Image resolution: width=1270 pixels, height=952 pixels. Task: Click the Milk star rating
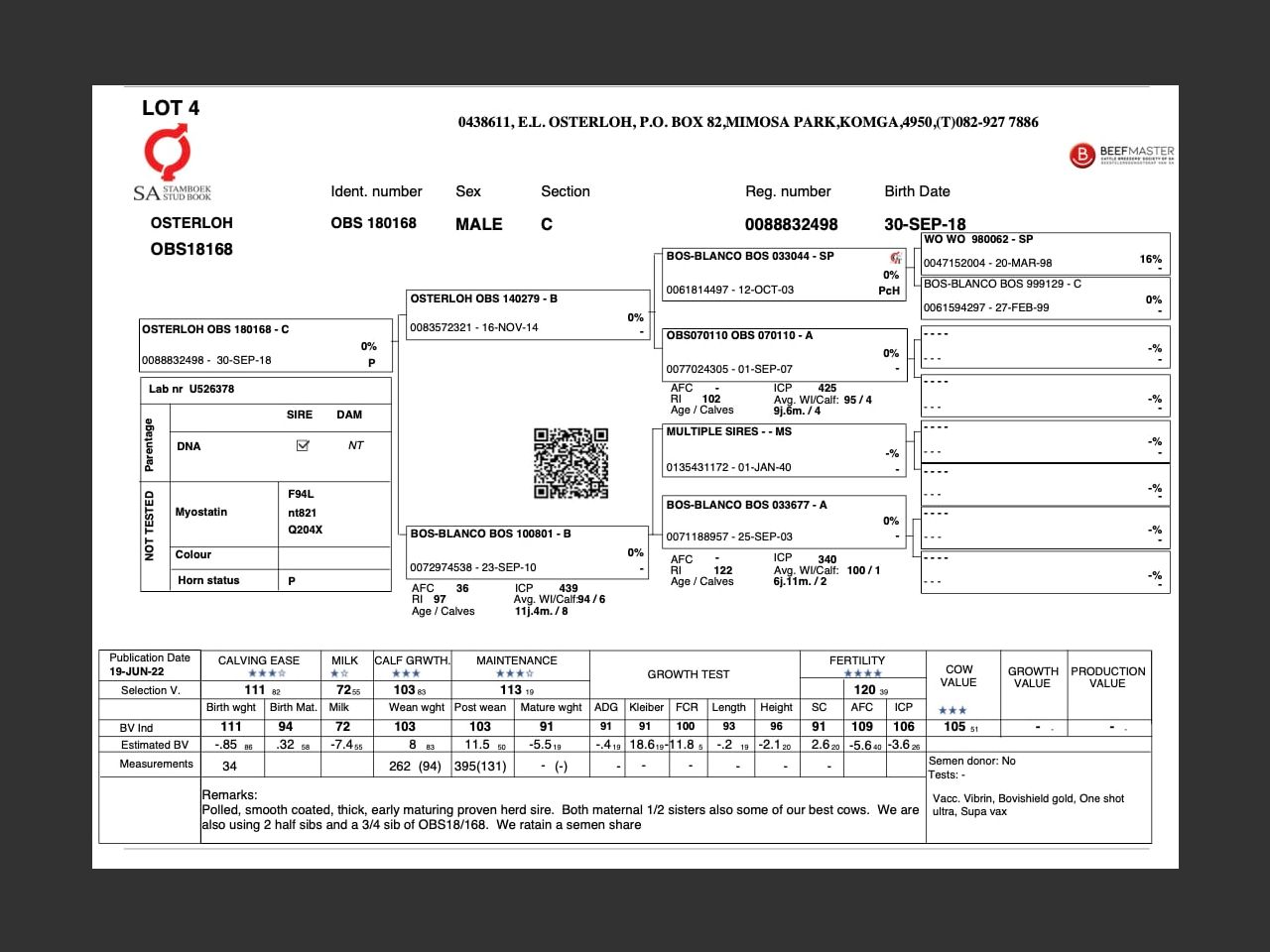(x=339, y=673)
